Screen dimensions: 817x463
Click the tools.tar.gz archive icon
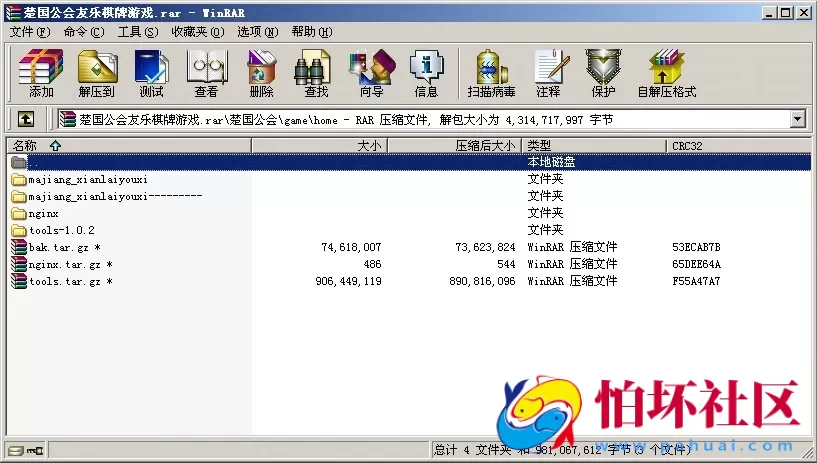[x=19, y=281]
